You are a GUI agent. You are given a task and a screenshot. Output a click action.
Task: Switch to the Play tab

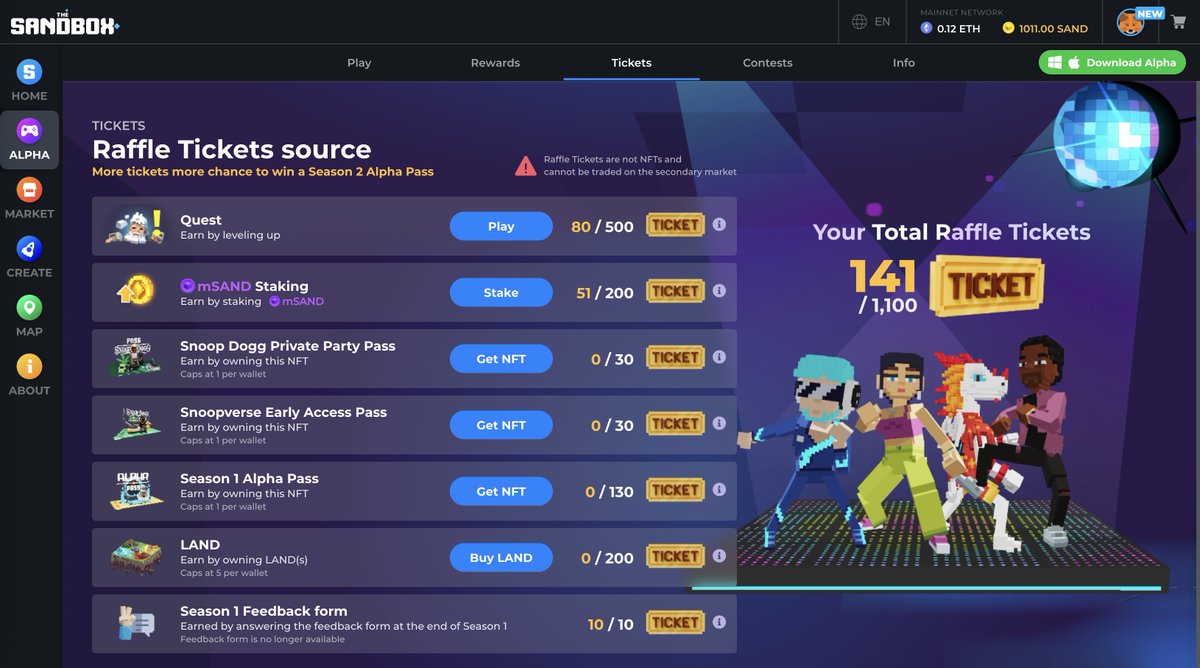point(359,62)
